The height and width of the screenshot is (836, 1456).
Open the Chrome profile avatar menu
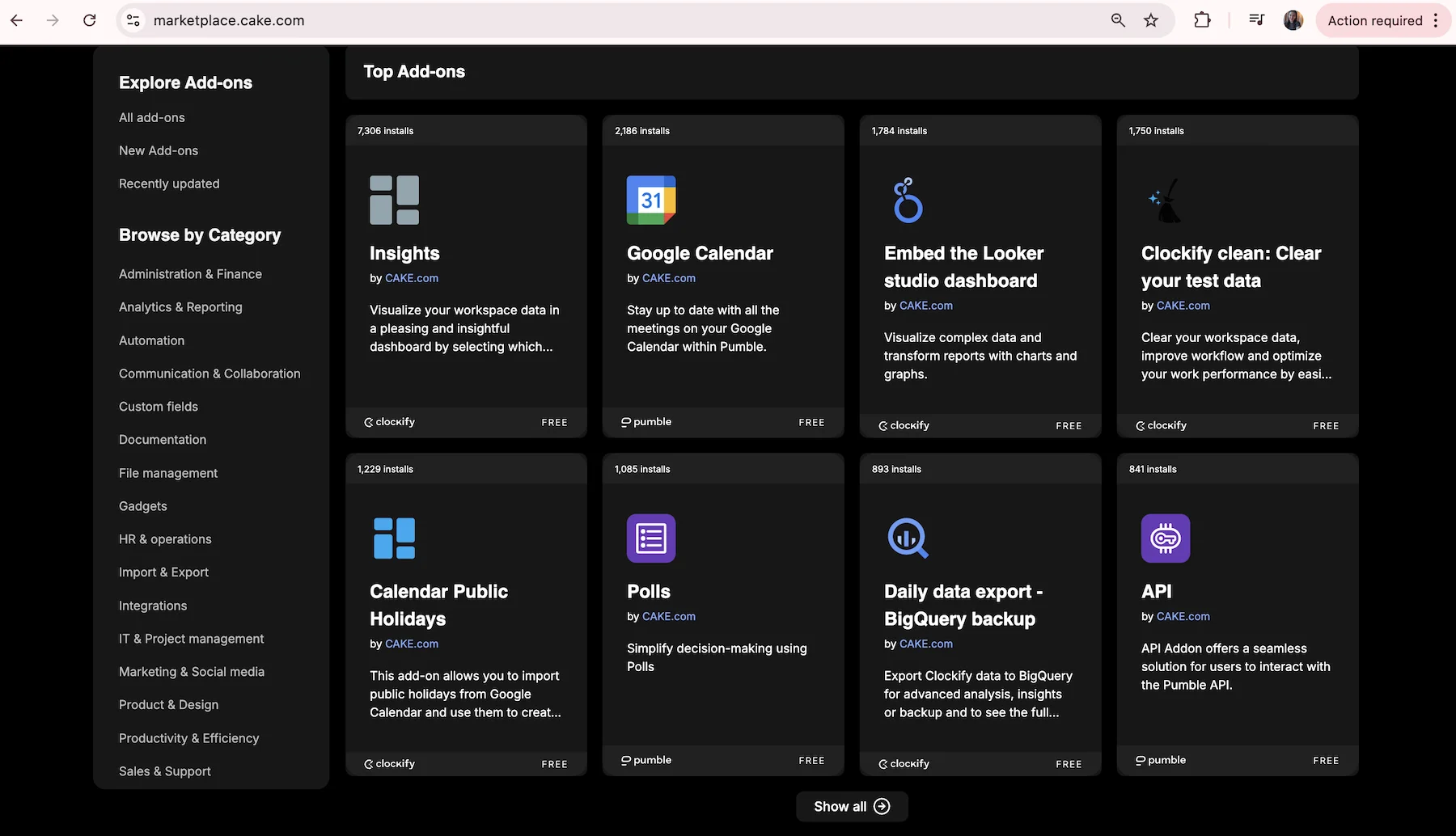click(x=1293, y=20)
